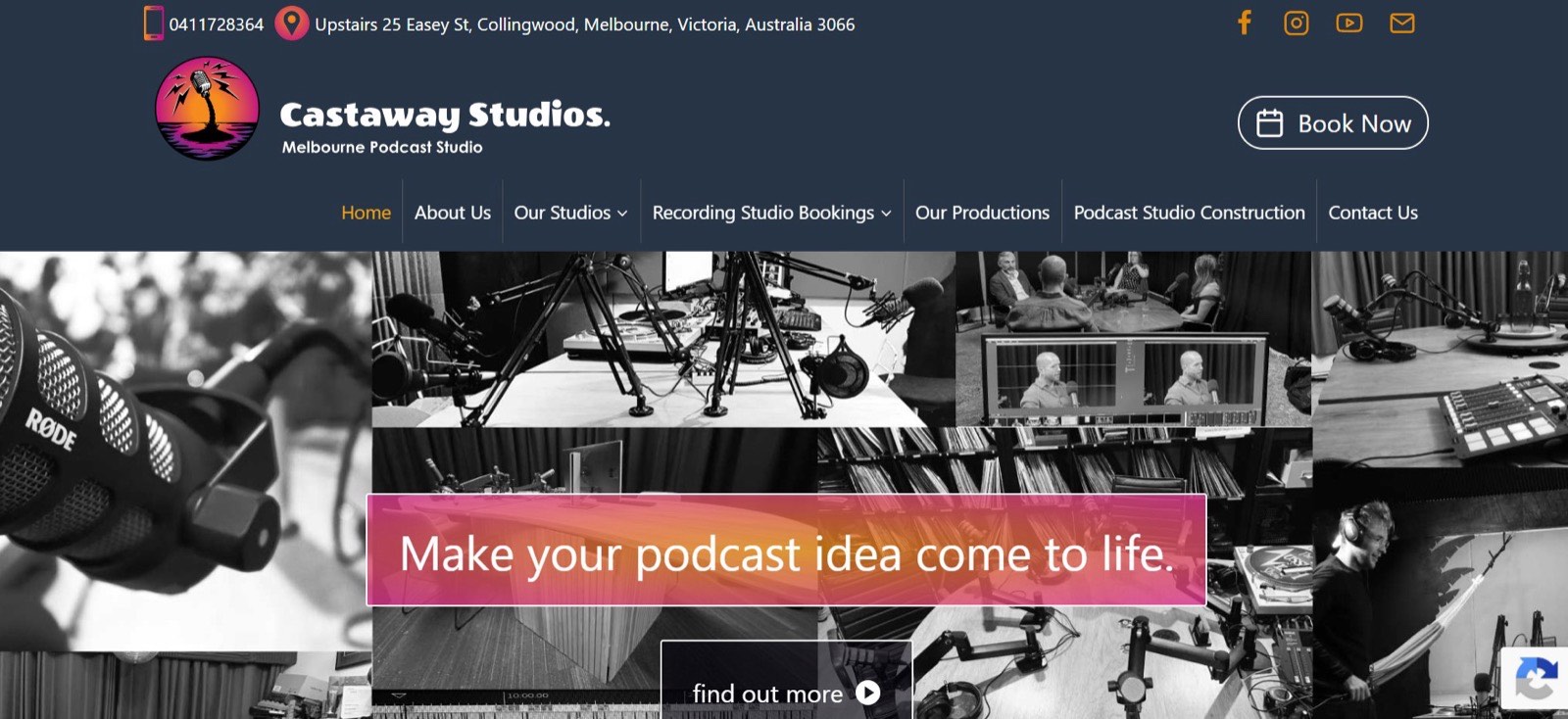Call the phone number 0411728364

(x=217, y=24)
